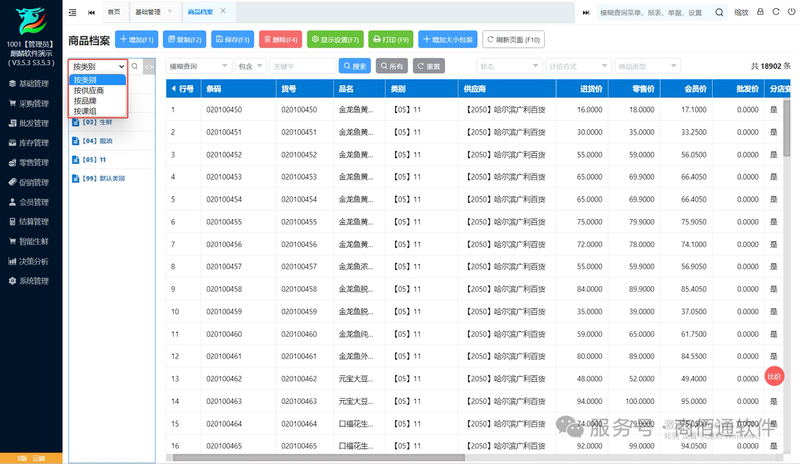Open 零售管理 in the sidebar
Image resolution: width=800 pixels, height=464 pixels.
click(29, 163)
